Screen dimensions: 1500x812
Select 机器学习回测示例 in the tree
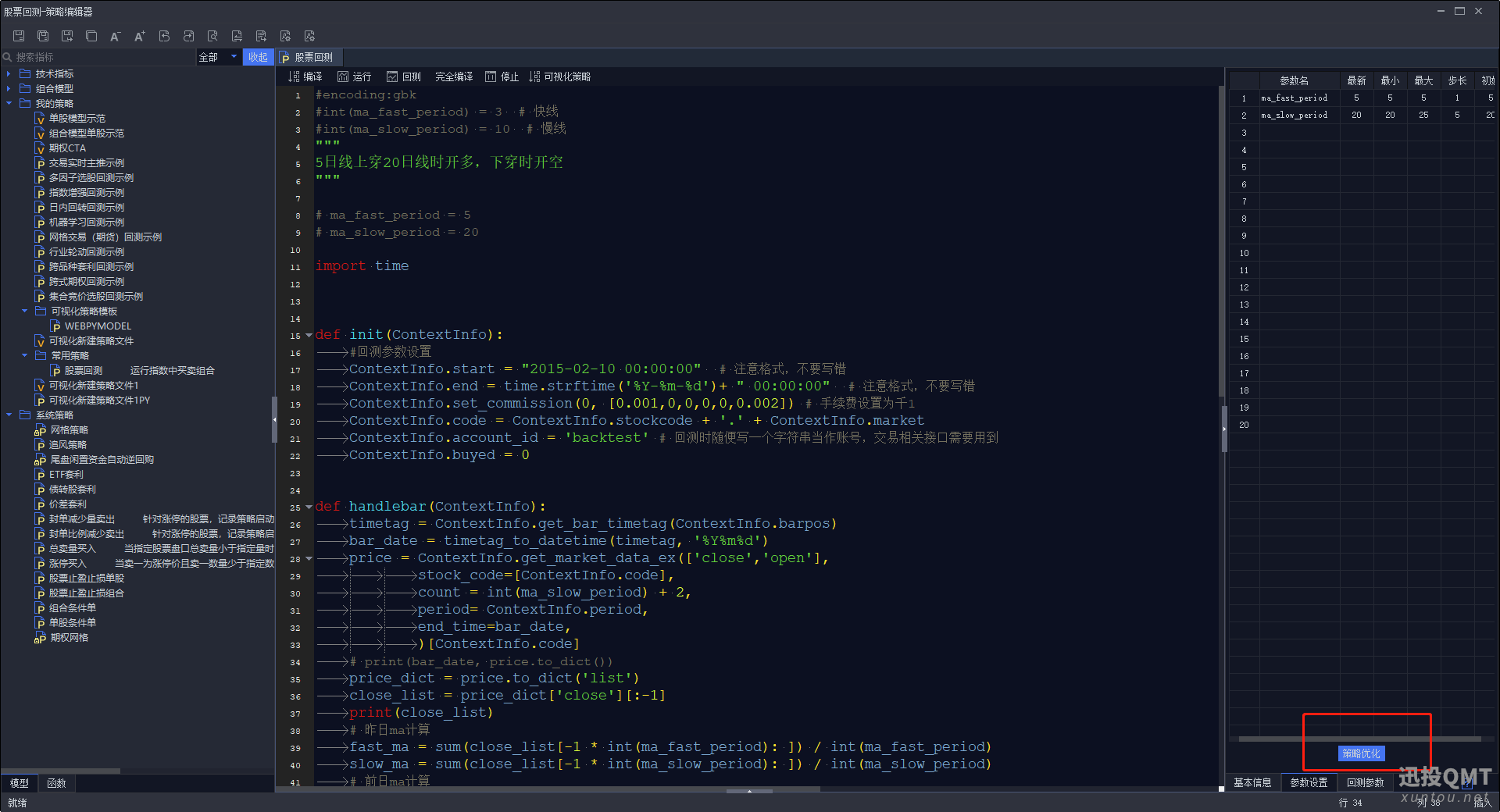pos(80,222)
